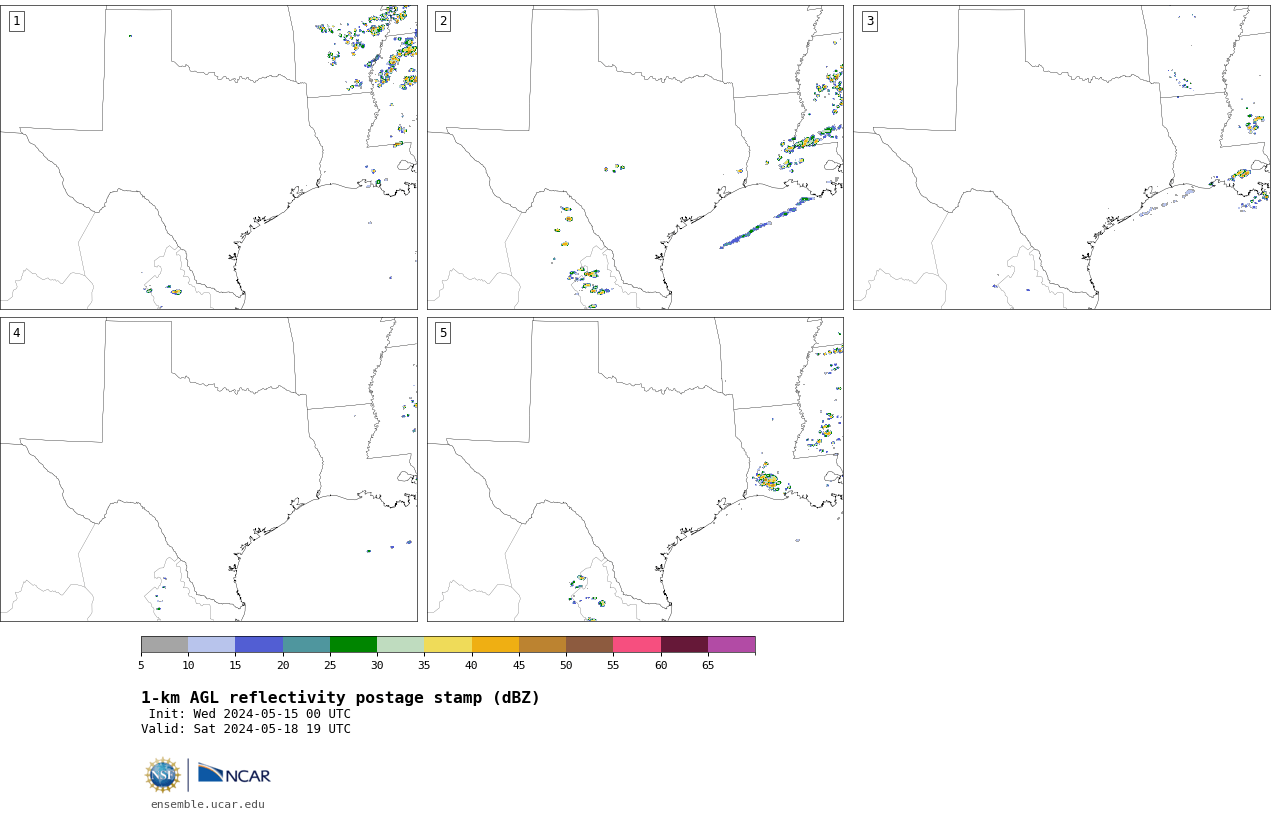Click the colorbar tick label 50
The height and width of the screenshot is (815, 1280).
(566, 665)
